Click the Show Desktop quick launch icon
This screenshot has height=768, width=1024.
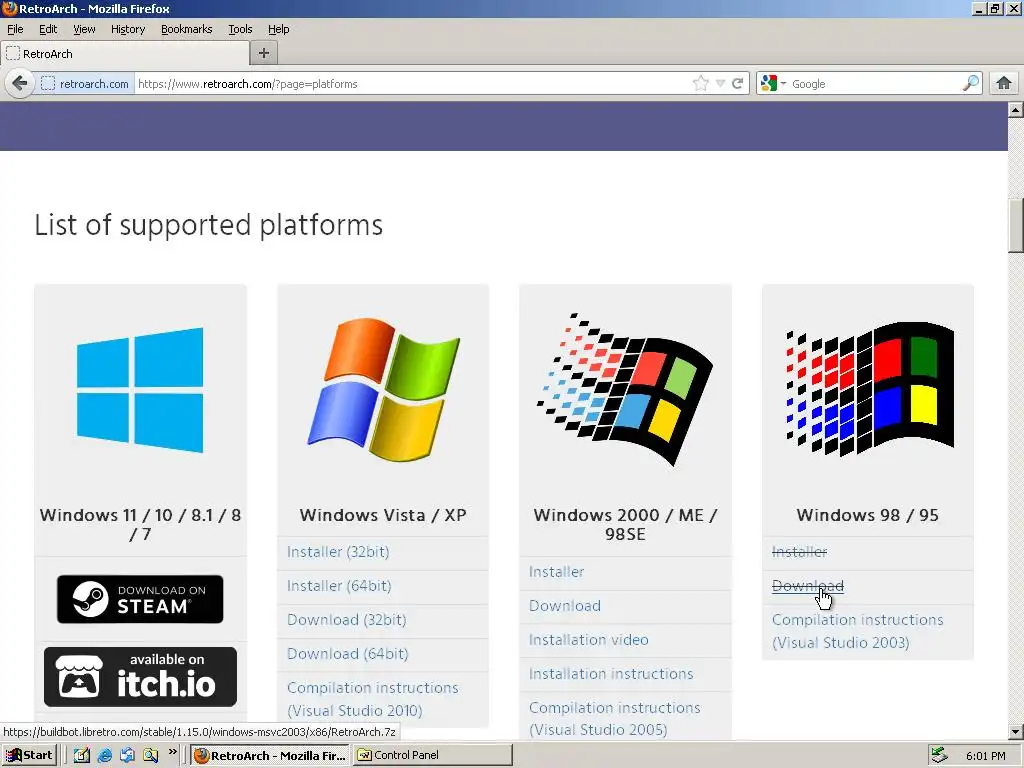tap(82, 755)
